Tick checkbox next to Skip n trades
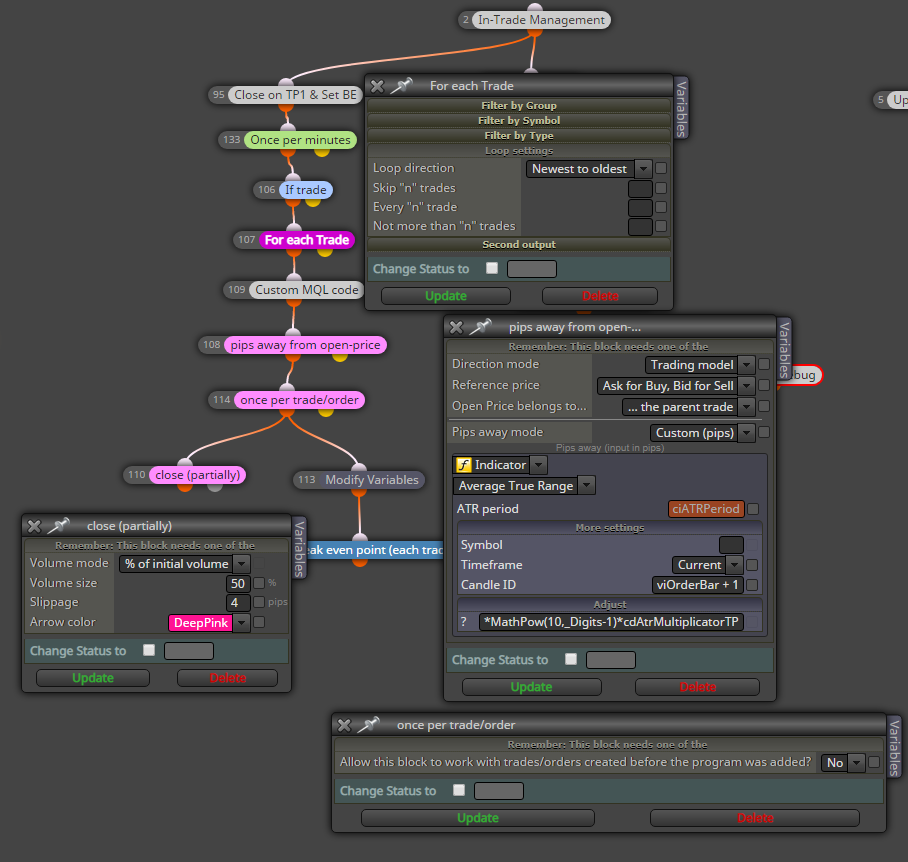The height and width of the screenshot is (862, 908). coord(661,188)
